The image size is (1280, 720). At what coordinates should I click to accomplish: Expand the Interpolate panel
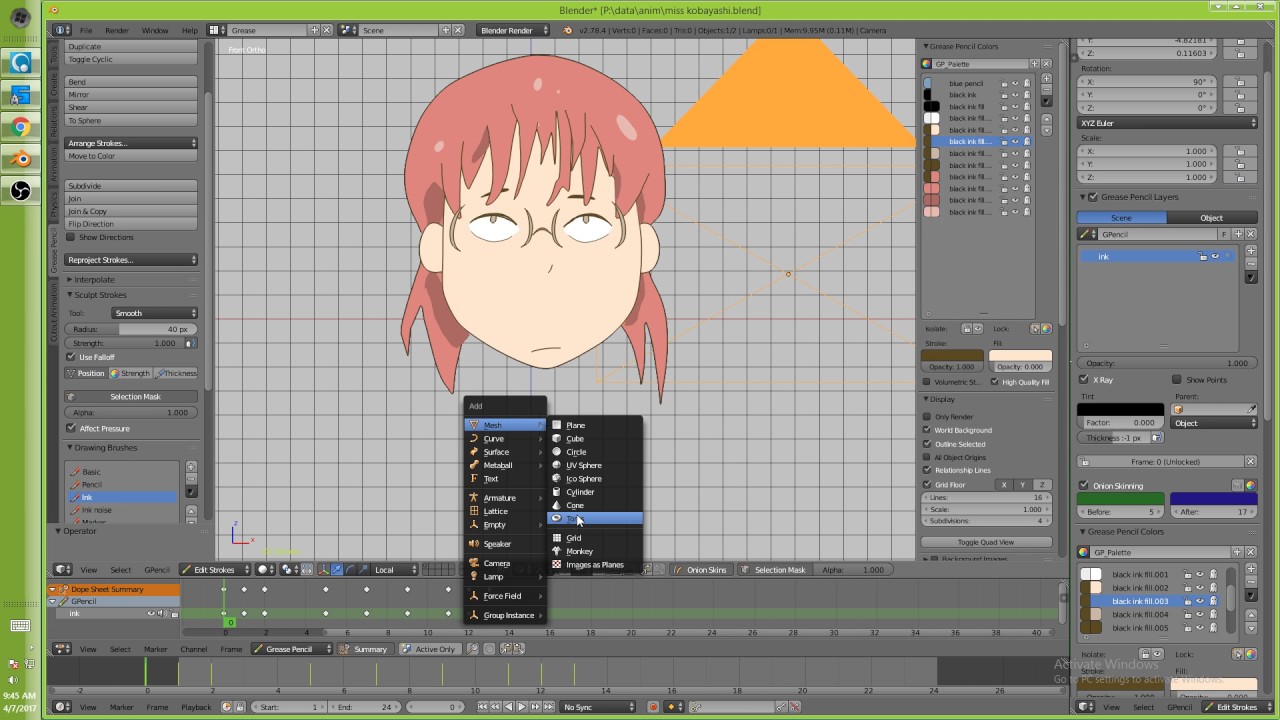pyautogui.click(x=94, y=280)
